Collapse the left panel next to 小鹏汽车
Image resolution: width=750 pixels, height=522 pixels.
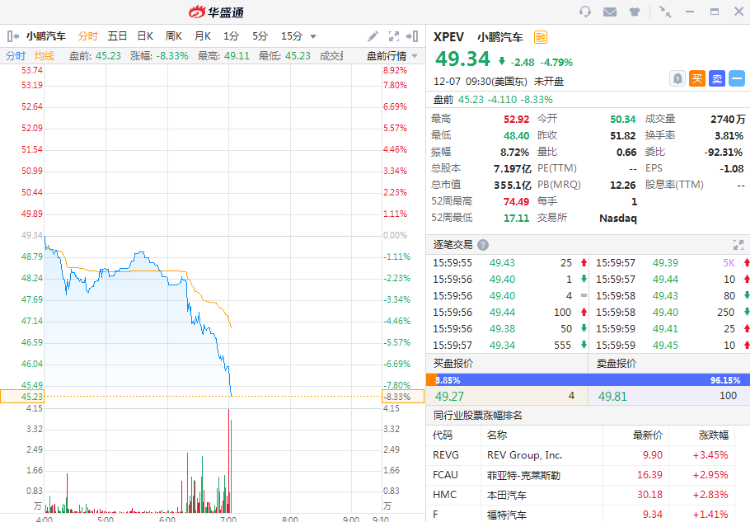(x=13, y=36)
